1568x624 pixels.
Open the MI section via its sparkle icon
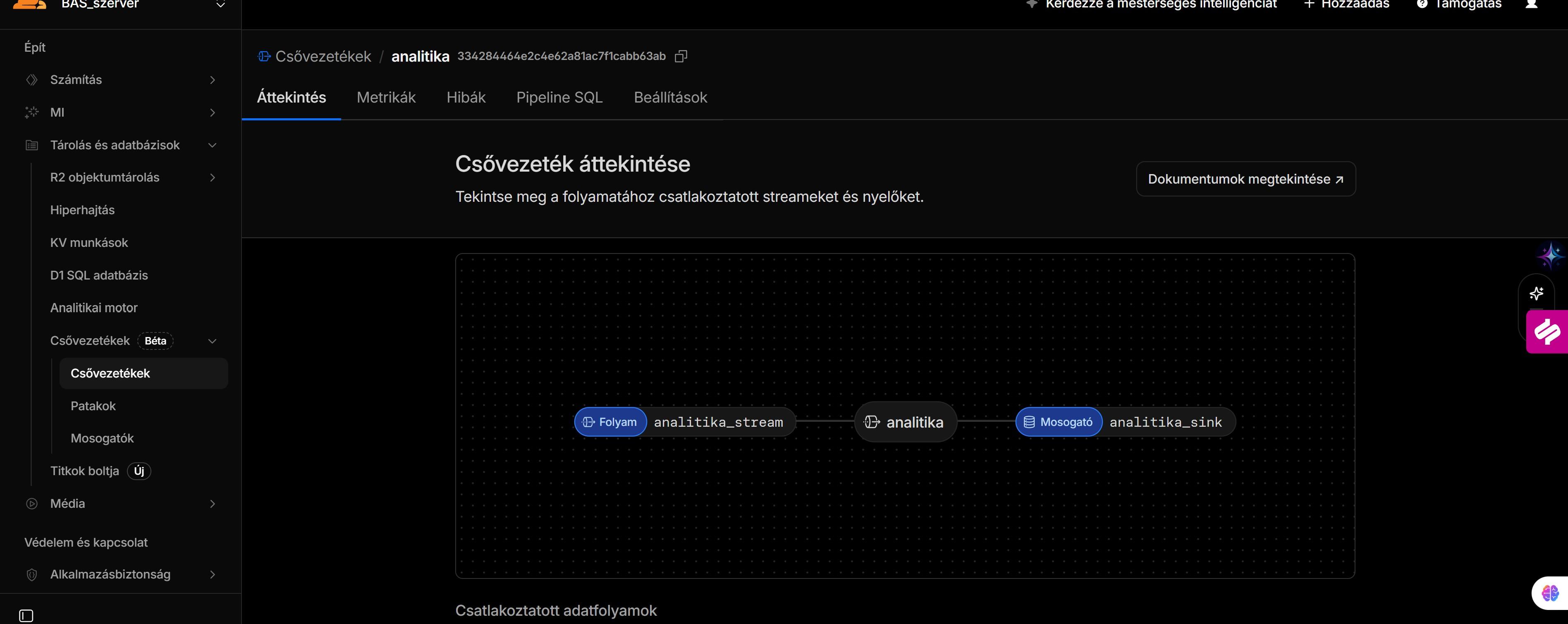click(31, 112)
